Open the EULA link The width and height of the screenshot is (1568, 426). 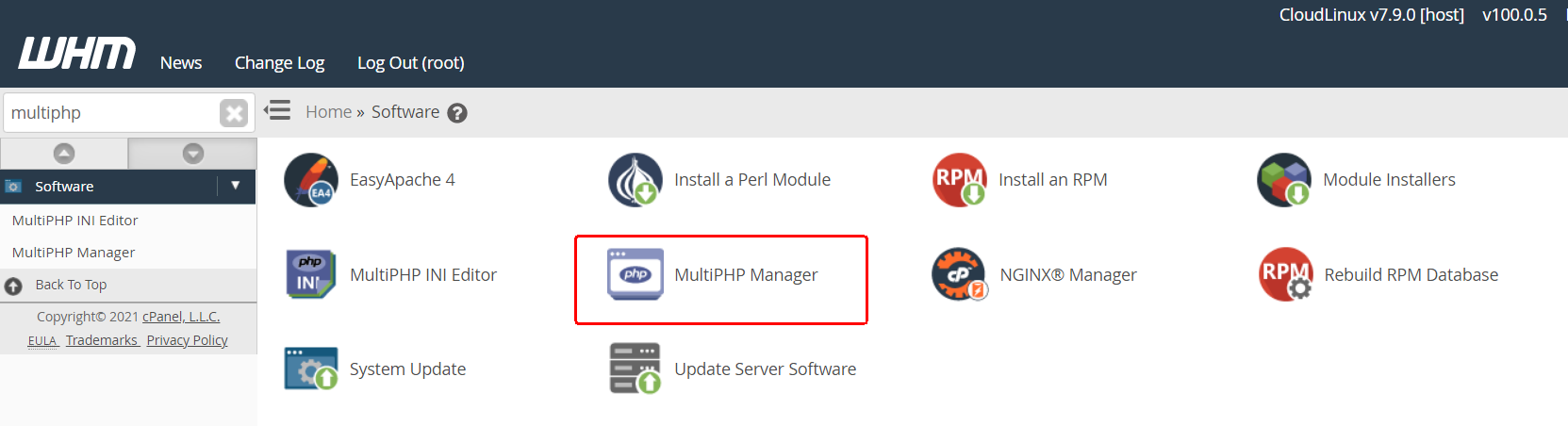pyautogui.click(x=42, y=340)
